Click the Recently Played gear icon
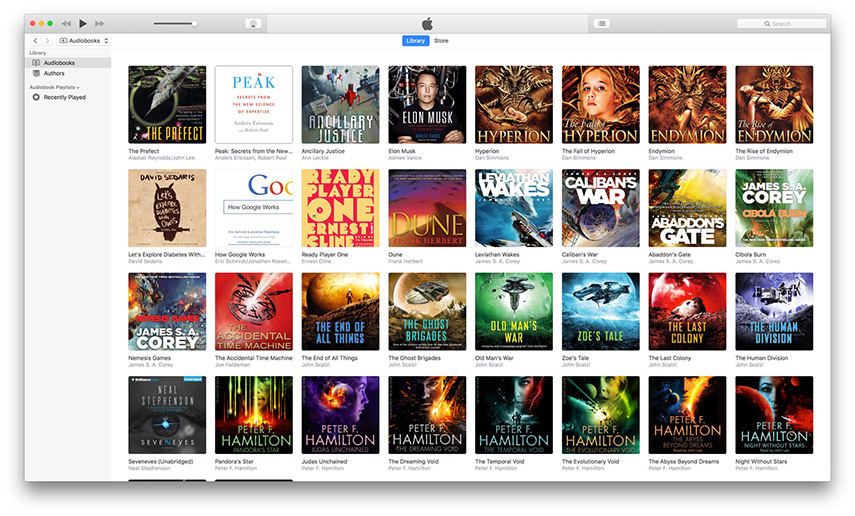855x516 pixels. 36,97
